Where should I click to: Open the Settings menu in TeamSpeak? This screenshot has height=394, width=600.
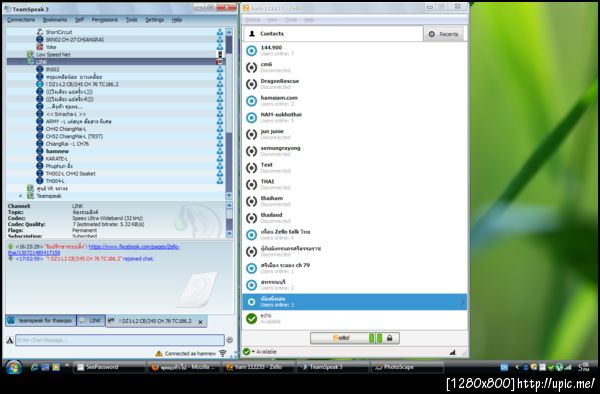click(x=155, y=20)
